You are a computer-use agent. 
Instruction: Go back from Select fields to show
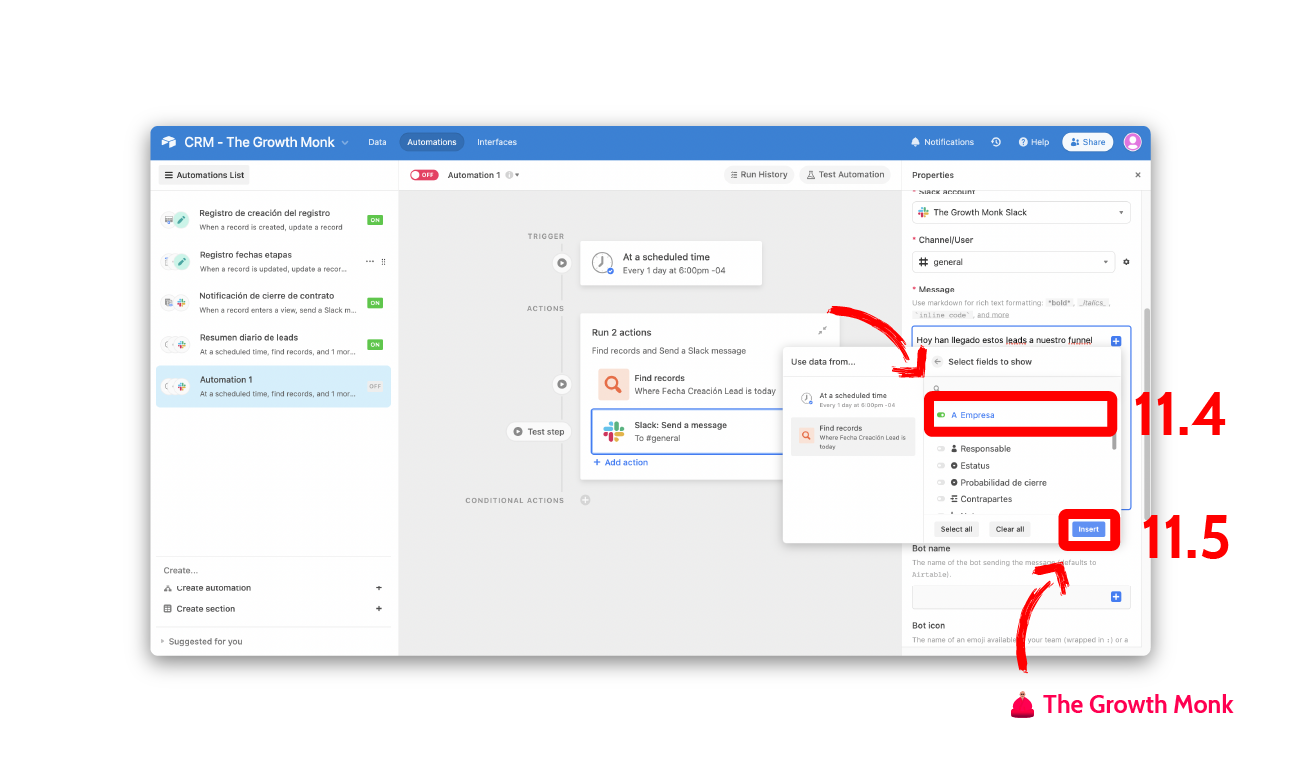937,362
